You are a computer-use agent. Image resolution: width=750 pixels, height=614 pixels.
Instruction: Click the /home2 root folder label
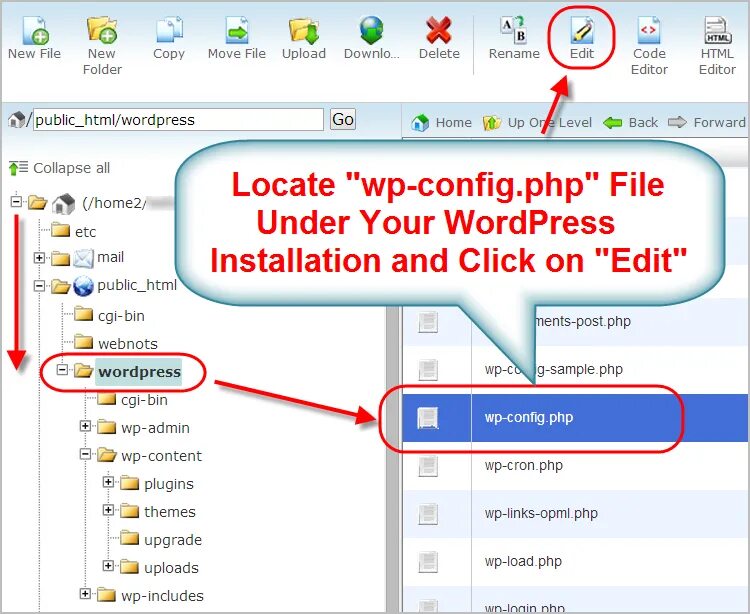(114, 203)
